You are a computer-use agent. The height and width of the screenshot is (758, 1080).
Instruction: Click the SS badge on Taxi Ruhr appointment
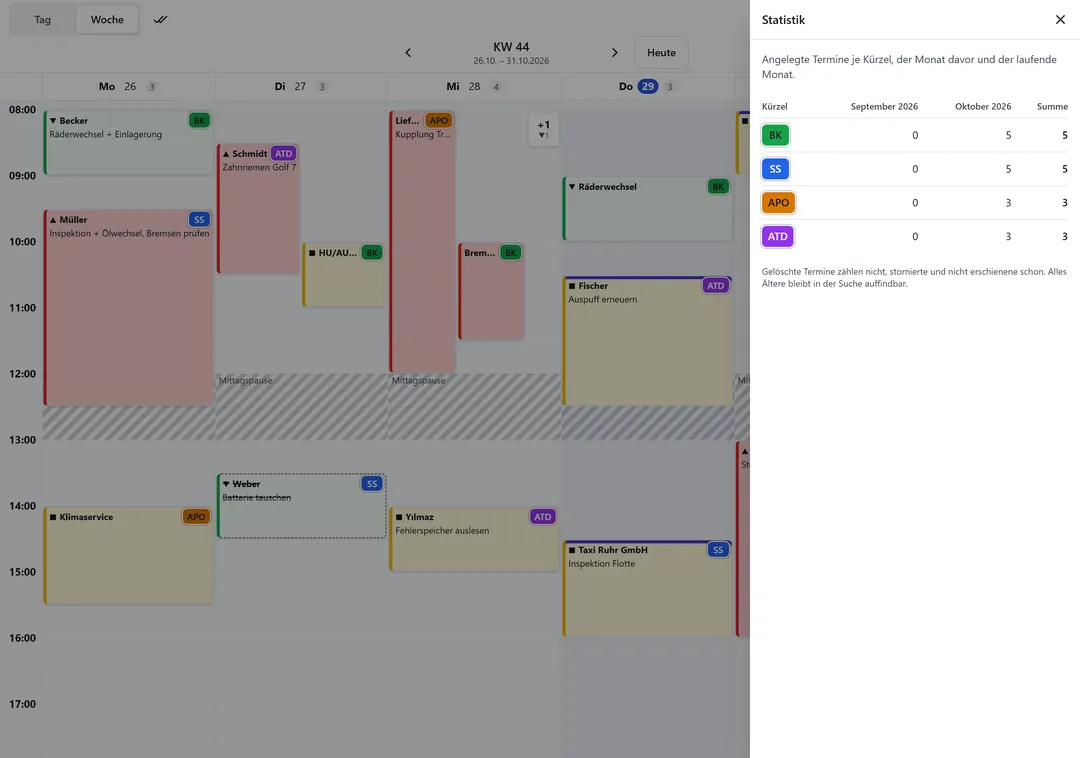(x=718, y=550)
